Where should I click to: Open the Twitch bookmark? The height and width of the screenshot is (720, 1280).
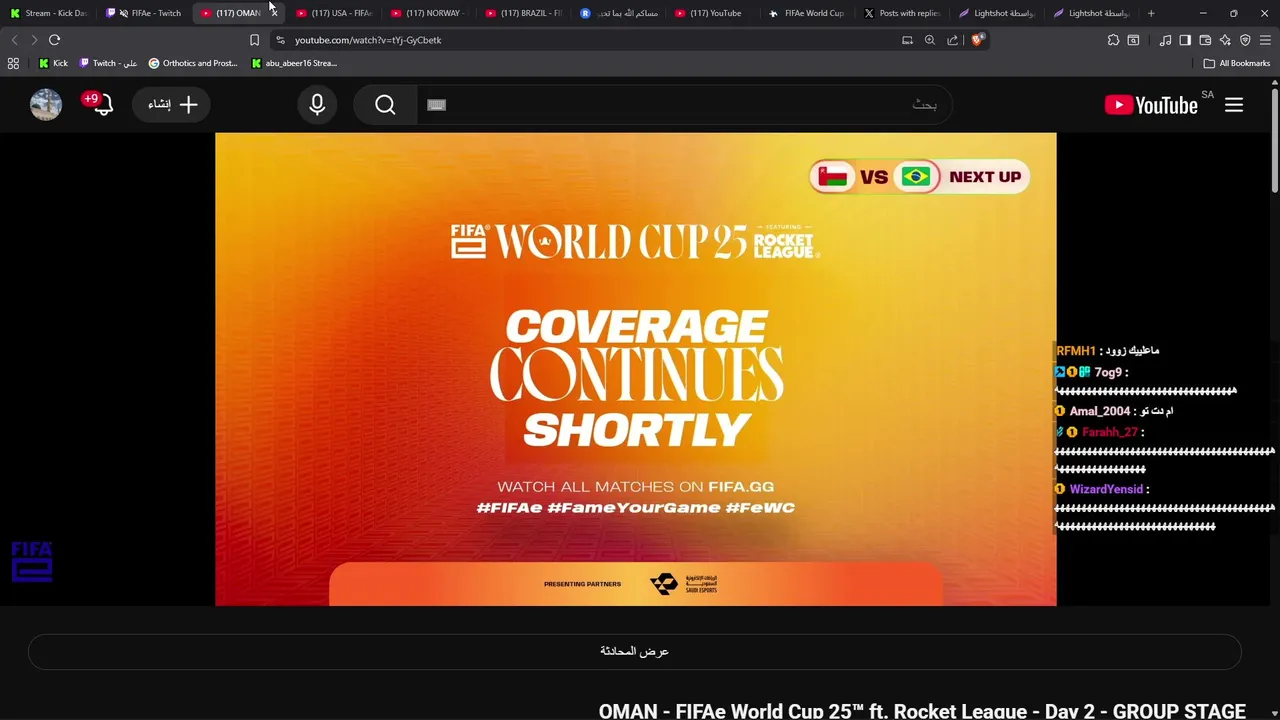[x=108, y=63]
